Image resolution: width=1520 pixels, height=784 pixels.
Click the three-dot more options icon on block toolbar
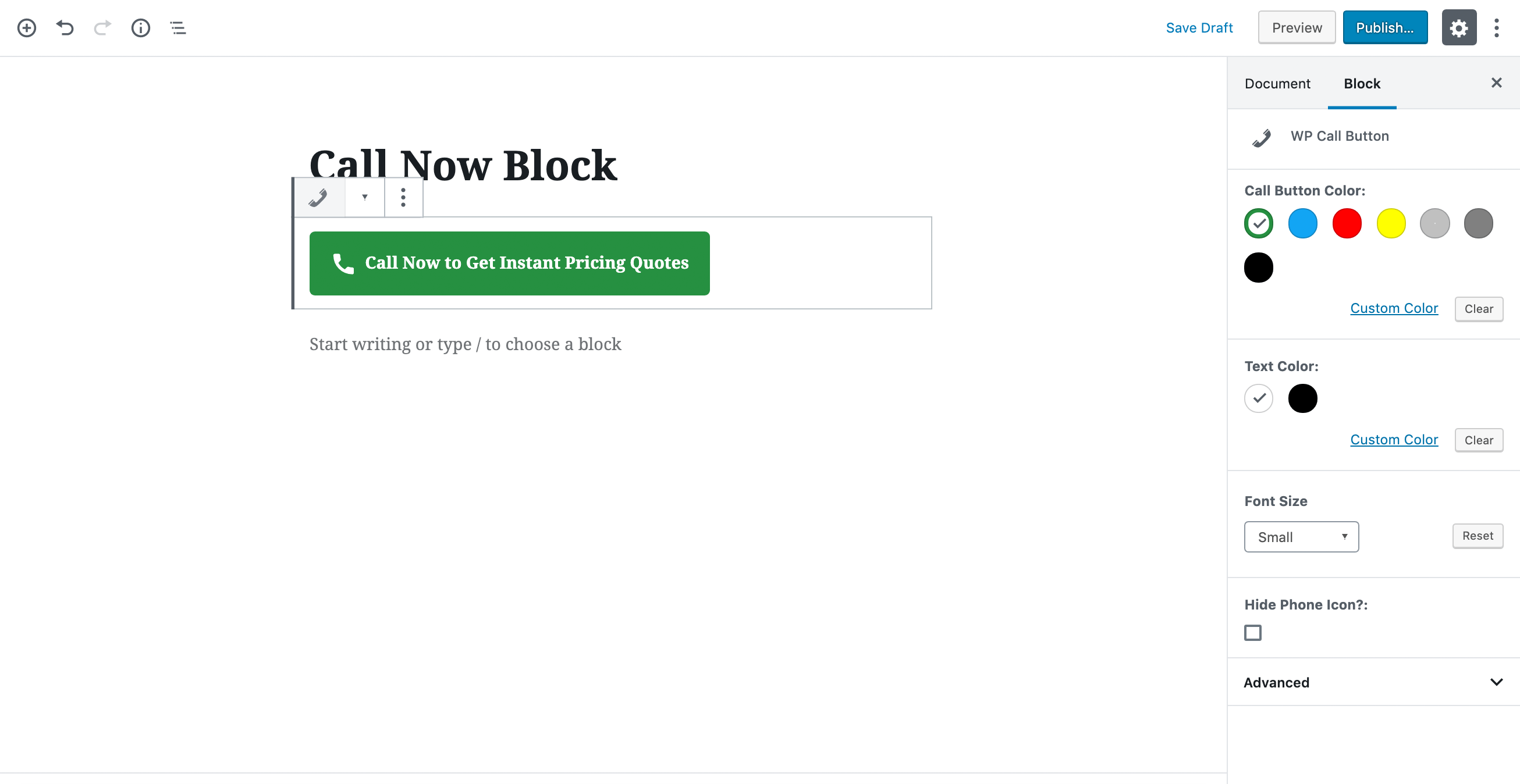[x=403, y=197]
